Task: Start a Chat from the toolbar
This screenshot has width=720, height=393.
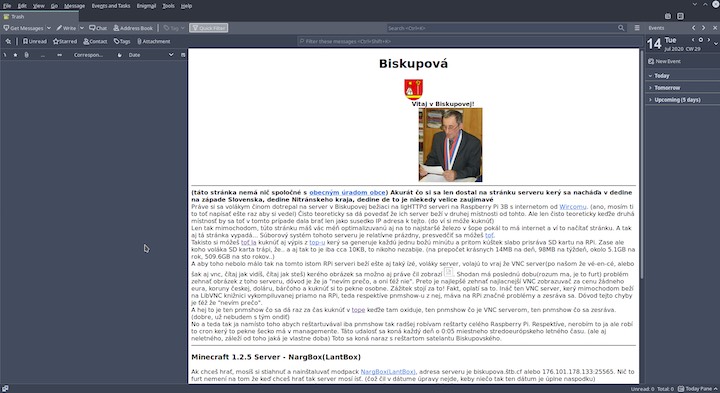Action: [x=98, y=28]
